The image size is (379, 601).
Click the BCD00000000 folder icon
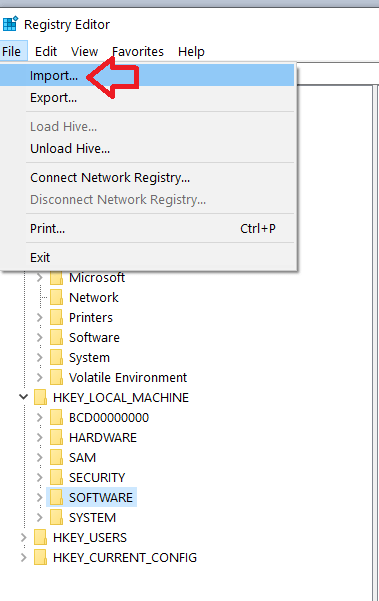pyautogui.click(x=56, y=417)
